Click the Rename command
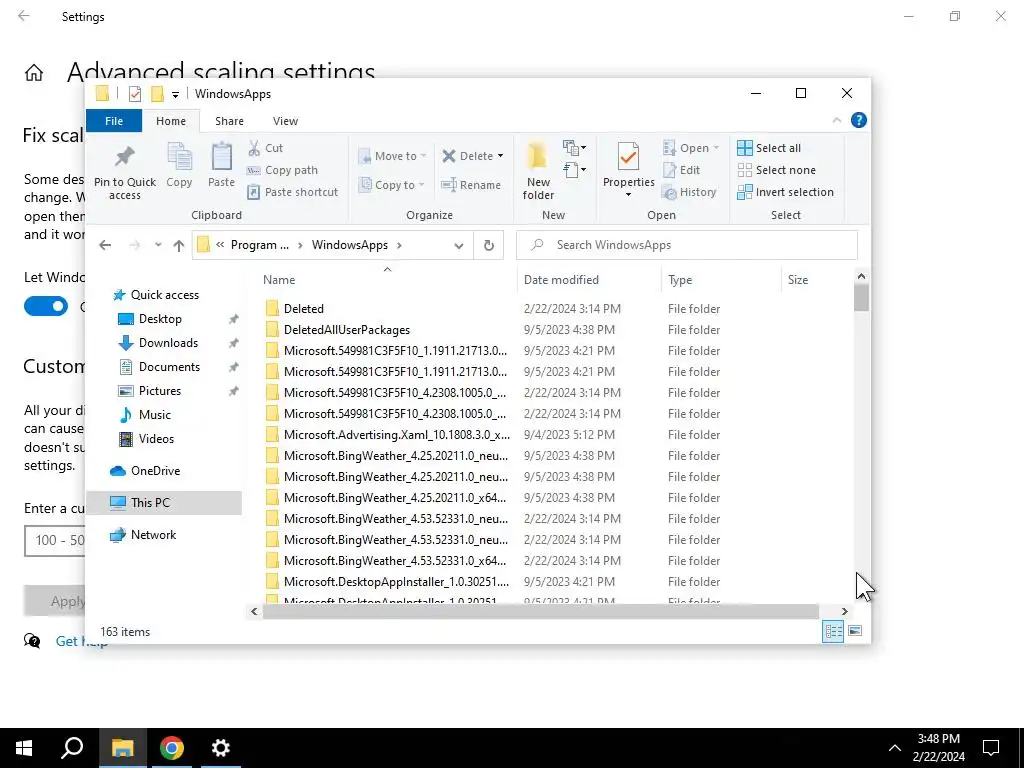Viewport: 1024px width, 768px height. click(x=471, y=185)
